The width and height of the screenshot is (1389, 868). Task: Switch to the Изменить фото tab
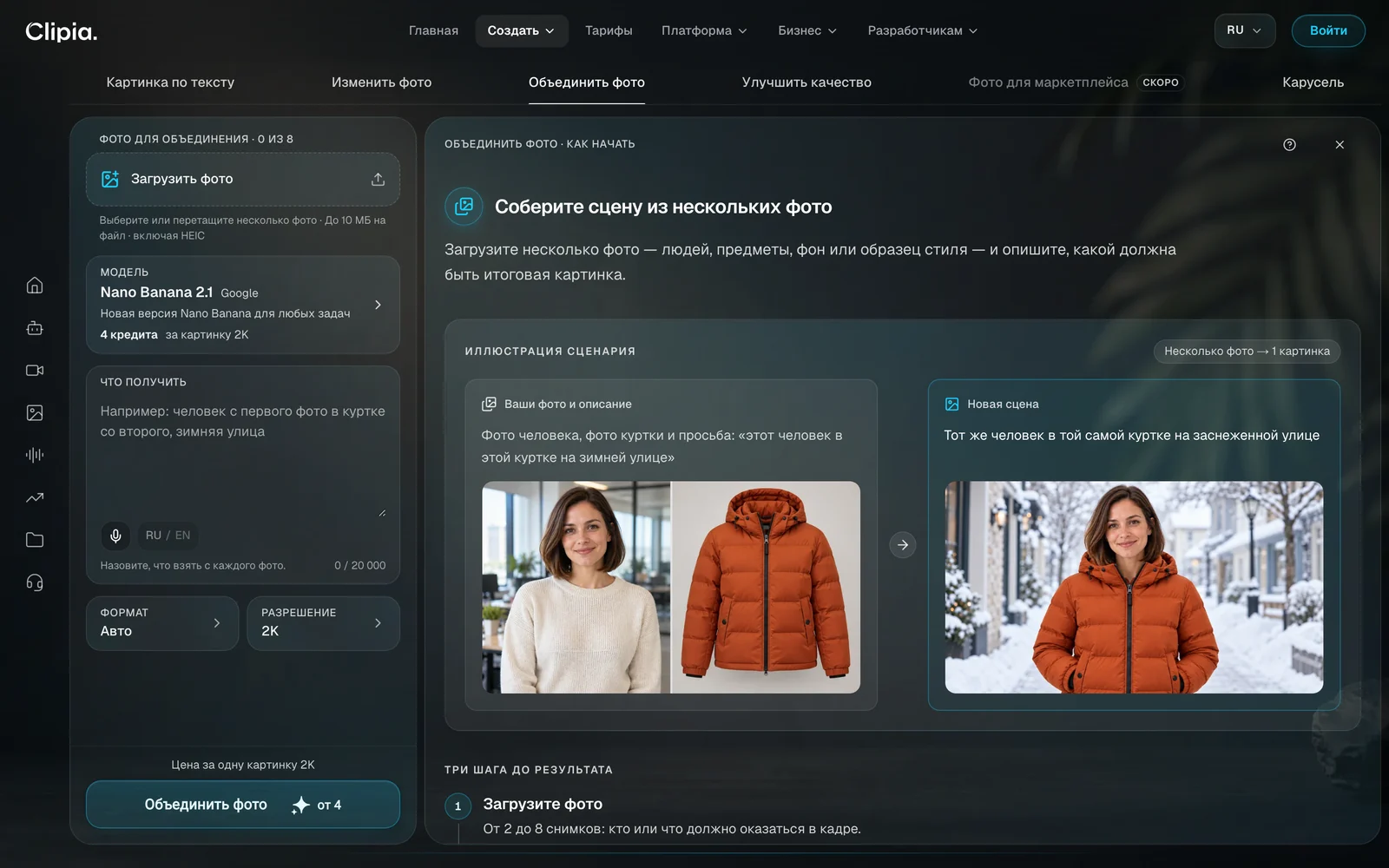[381, 82]
